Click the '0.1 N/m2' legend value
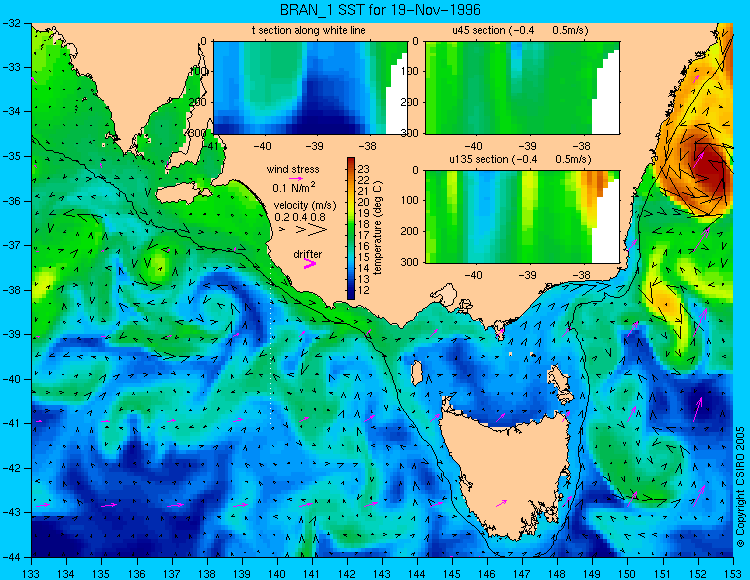750x580 pixels. coord(294,187)
